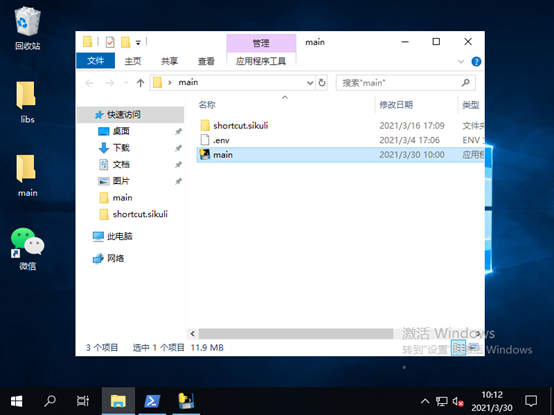554x415 pixels.
Task: Open Explorer help icon
Action: click(476, 61)
